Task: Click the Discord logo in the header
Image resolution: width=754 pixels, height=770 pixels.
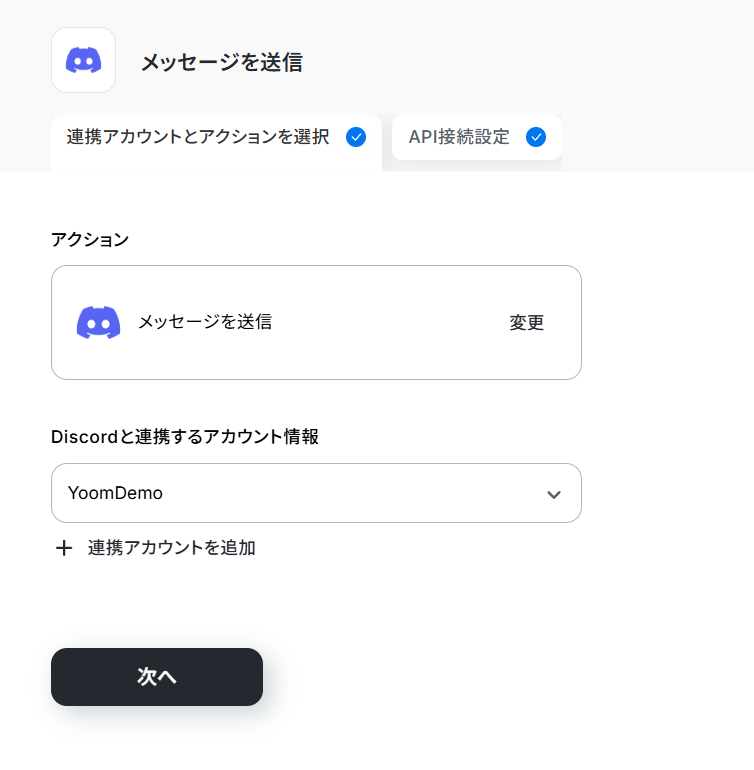Action: pos(84,60)
